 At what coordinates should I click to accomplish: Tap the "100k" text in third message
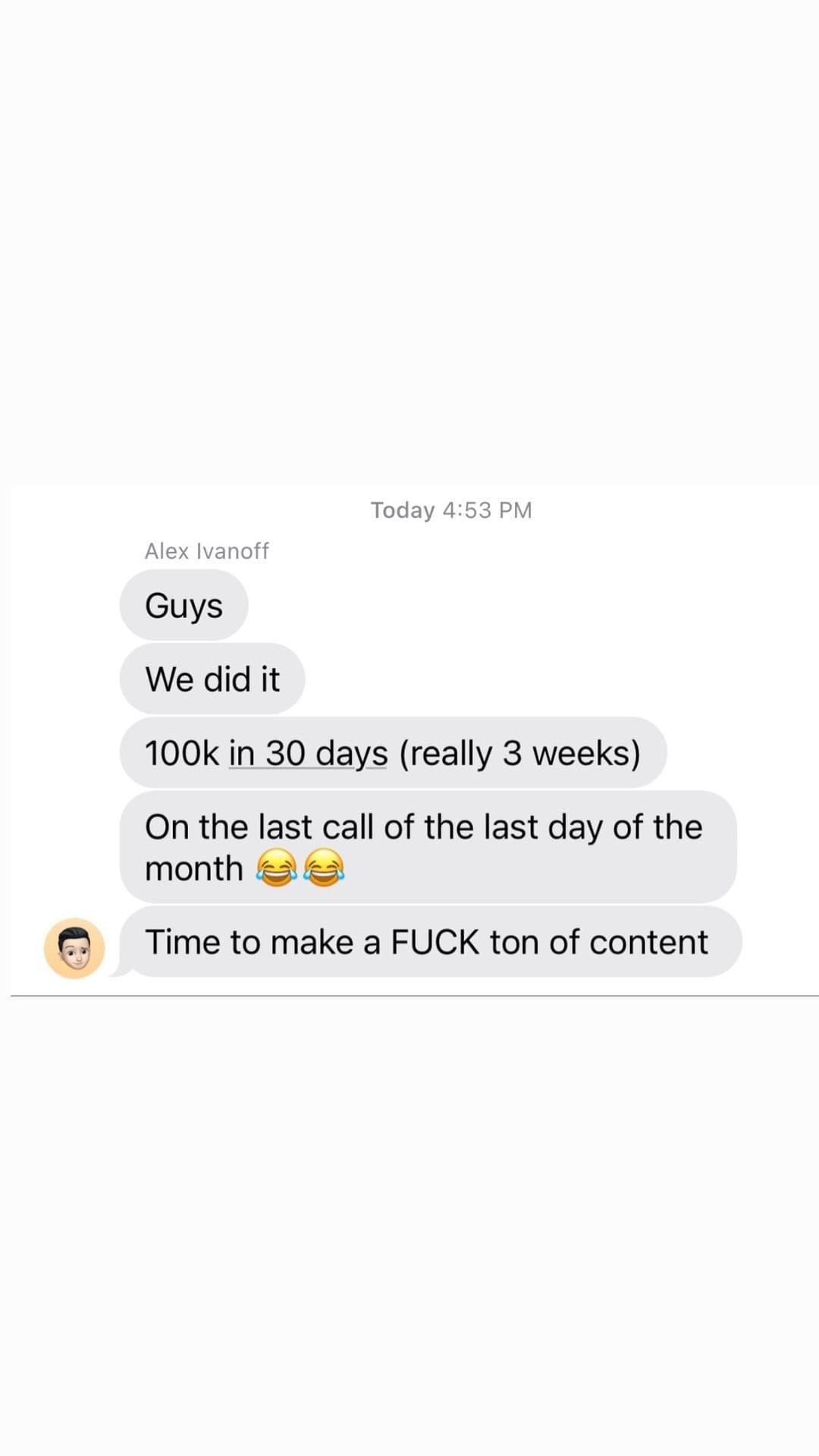pos(181,753)
